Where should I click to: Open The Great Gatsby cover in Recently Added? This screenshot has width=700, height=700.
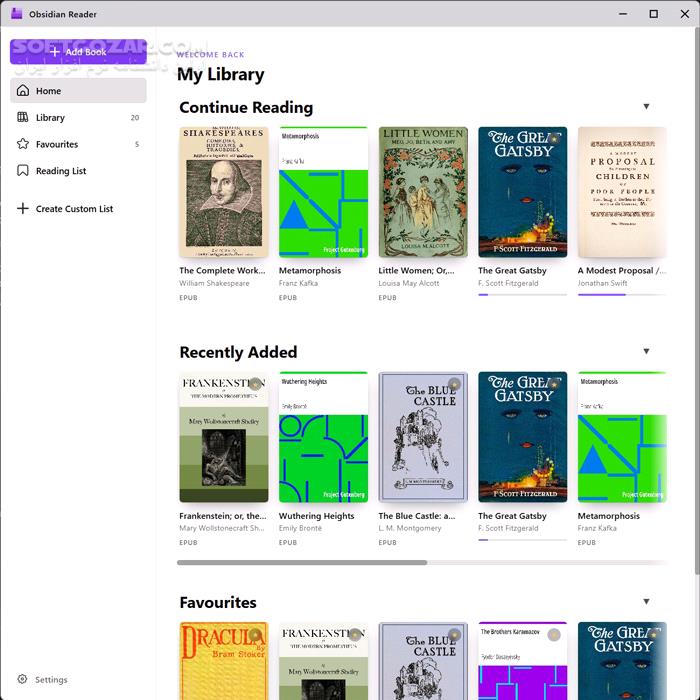click(x=522, y=437)
